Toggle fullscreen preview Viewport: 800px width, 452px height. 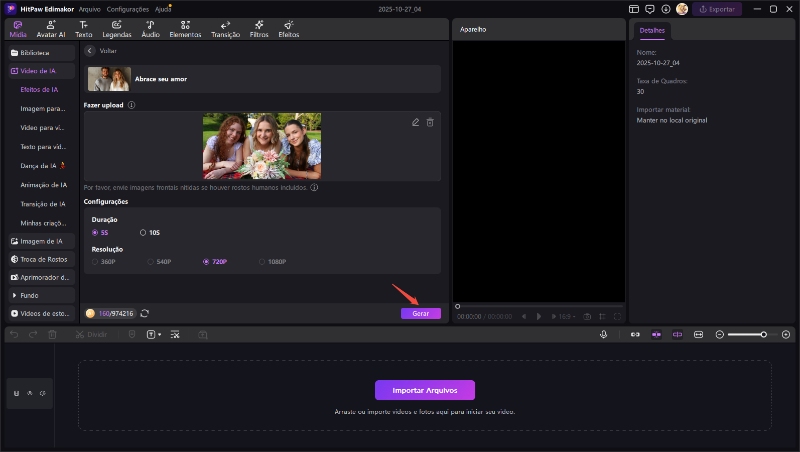[617, 316]
